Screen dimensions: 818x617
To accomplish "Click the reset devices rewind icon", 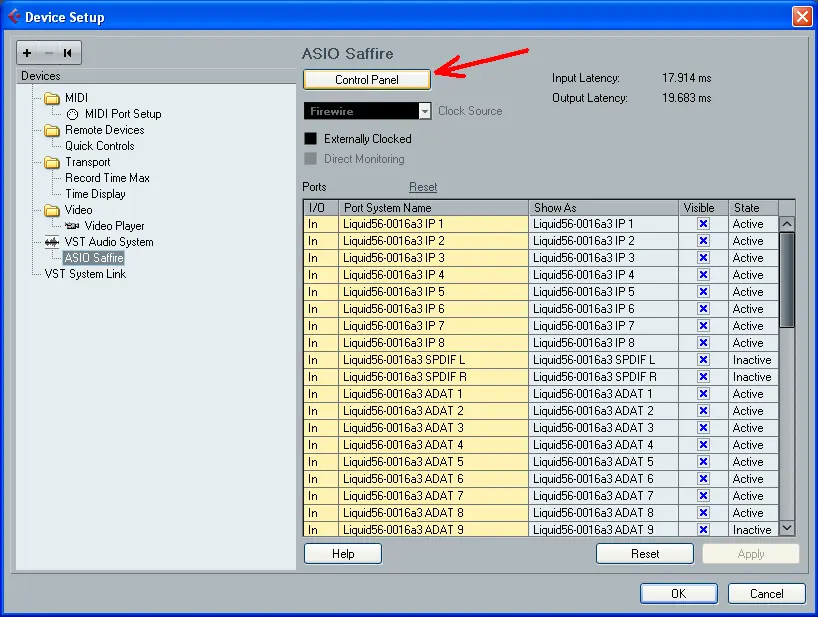I will point(67,53).
